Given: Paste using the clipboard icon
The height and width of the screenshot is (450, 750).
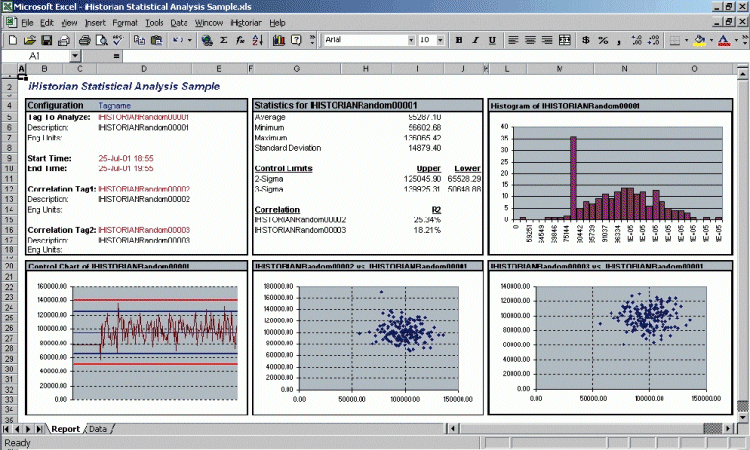Looking at the screenshot, I should 156,40.
